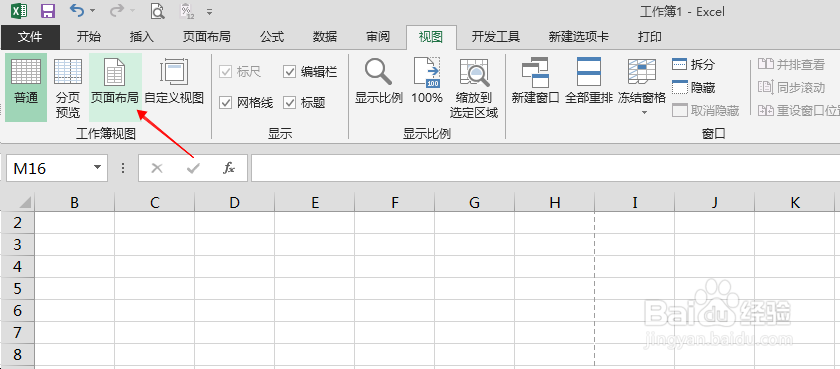Screen dimensions: 840x369
Task: Click cell D4 in the worksheet
Action: tap(234, 266)
